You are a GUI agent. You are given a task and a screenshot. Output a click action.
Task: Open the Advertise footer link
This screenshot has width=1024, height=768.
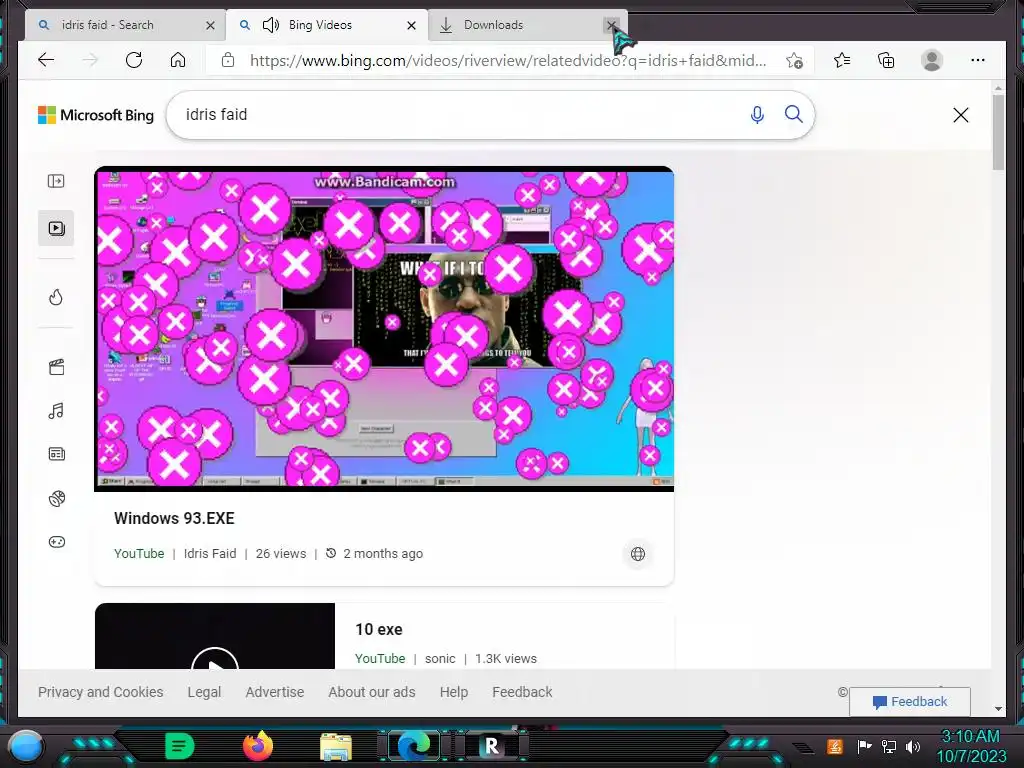click(x=275, y=692)
